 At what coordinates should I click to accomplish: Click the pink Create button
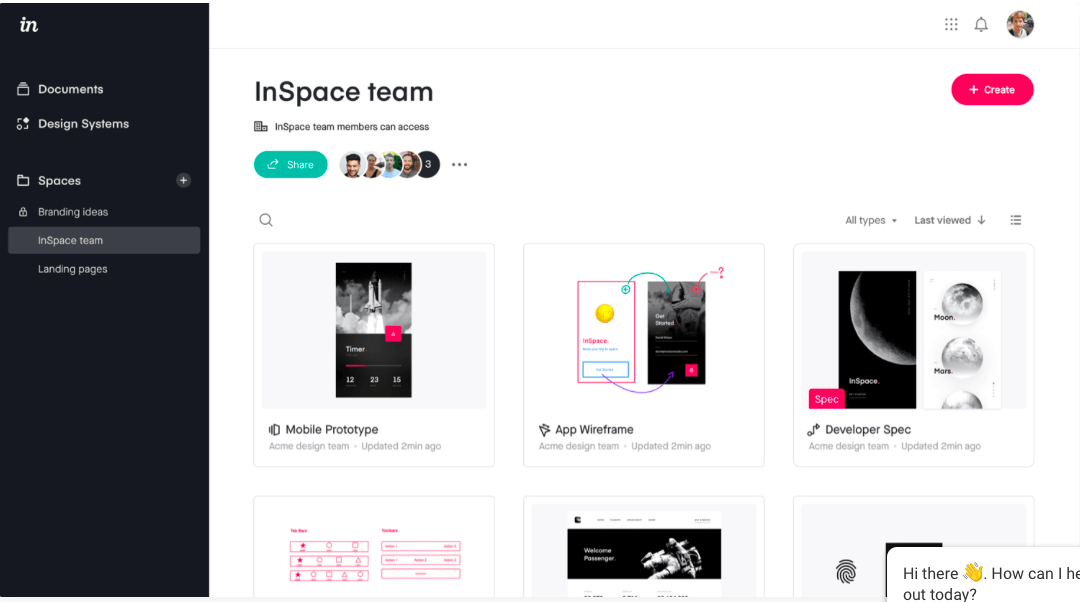[x=992, y=90]
